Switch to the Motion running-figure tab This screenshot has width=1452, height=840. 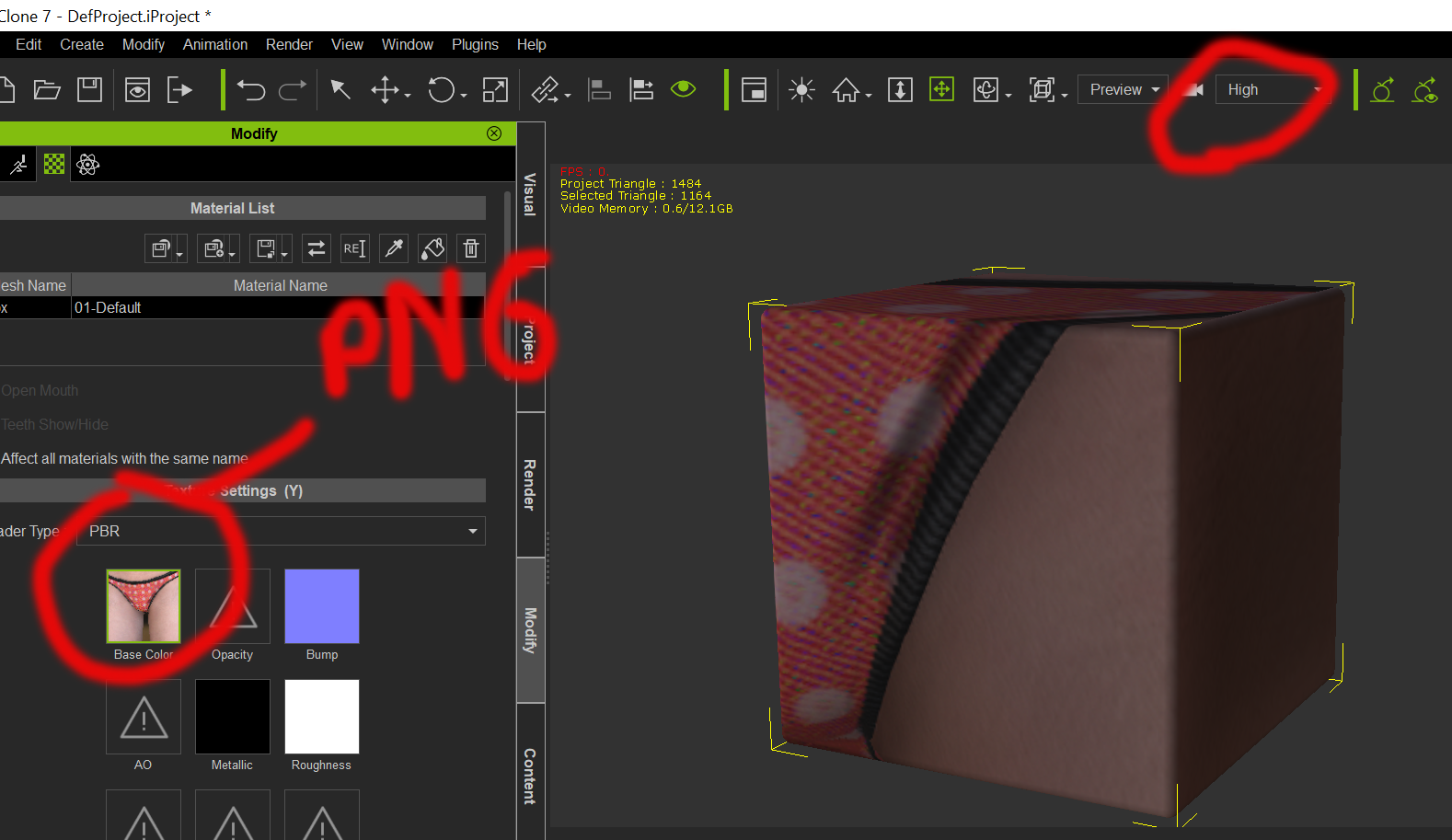(x=18, y=165)
